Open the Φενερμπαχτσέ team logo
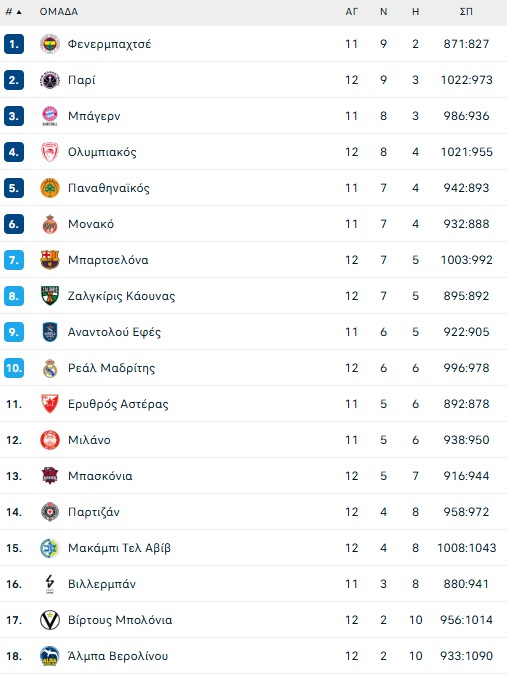The image size is (507, 674). click(50, 44)
